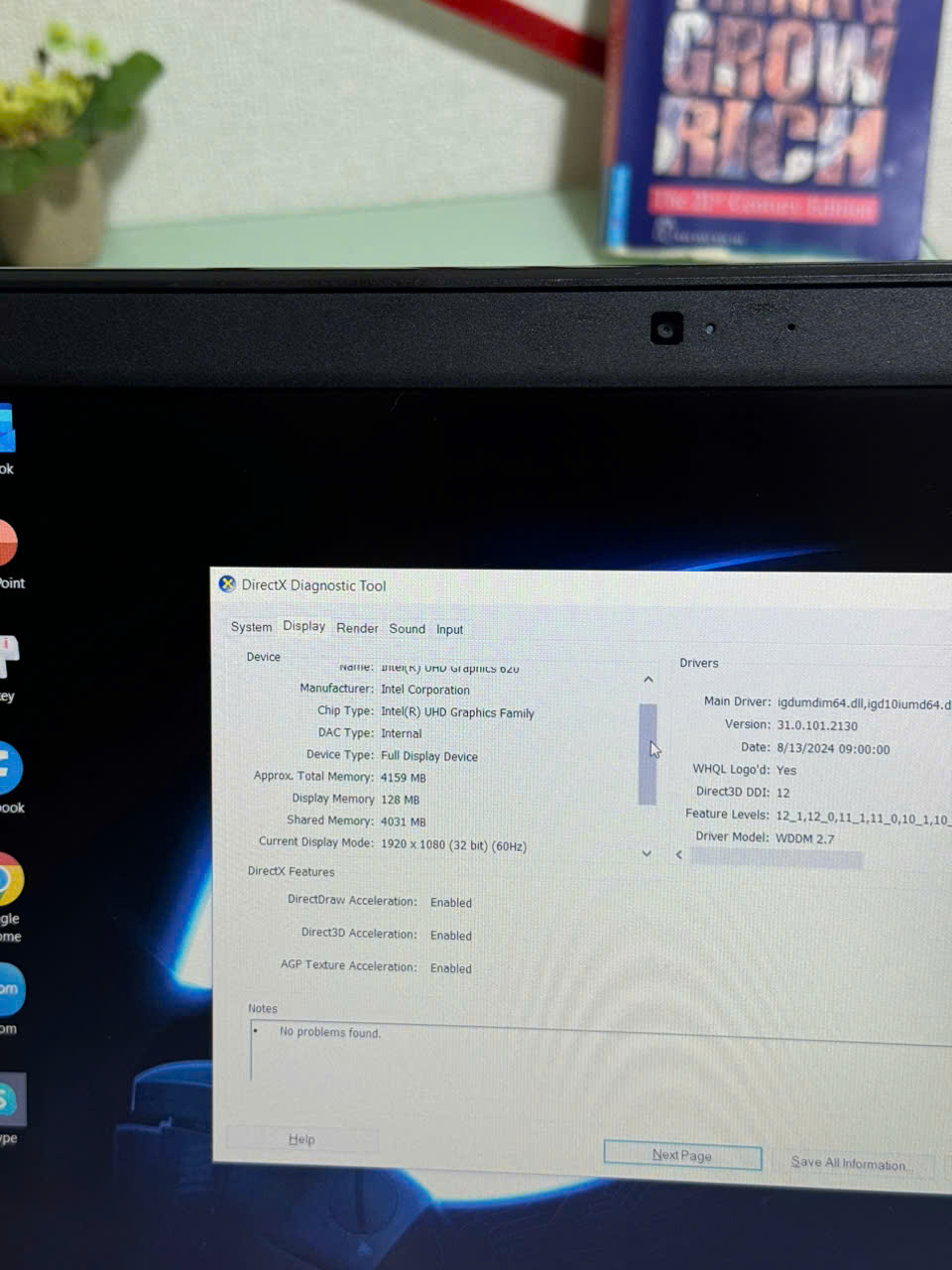The width and height of the screenshot is (952, 1270).
Task: Go to the Input tab
Action: click(x=449, y=629)
